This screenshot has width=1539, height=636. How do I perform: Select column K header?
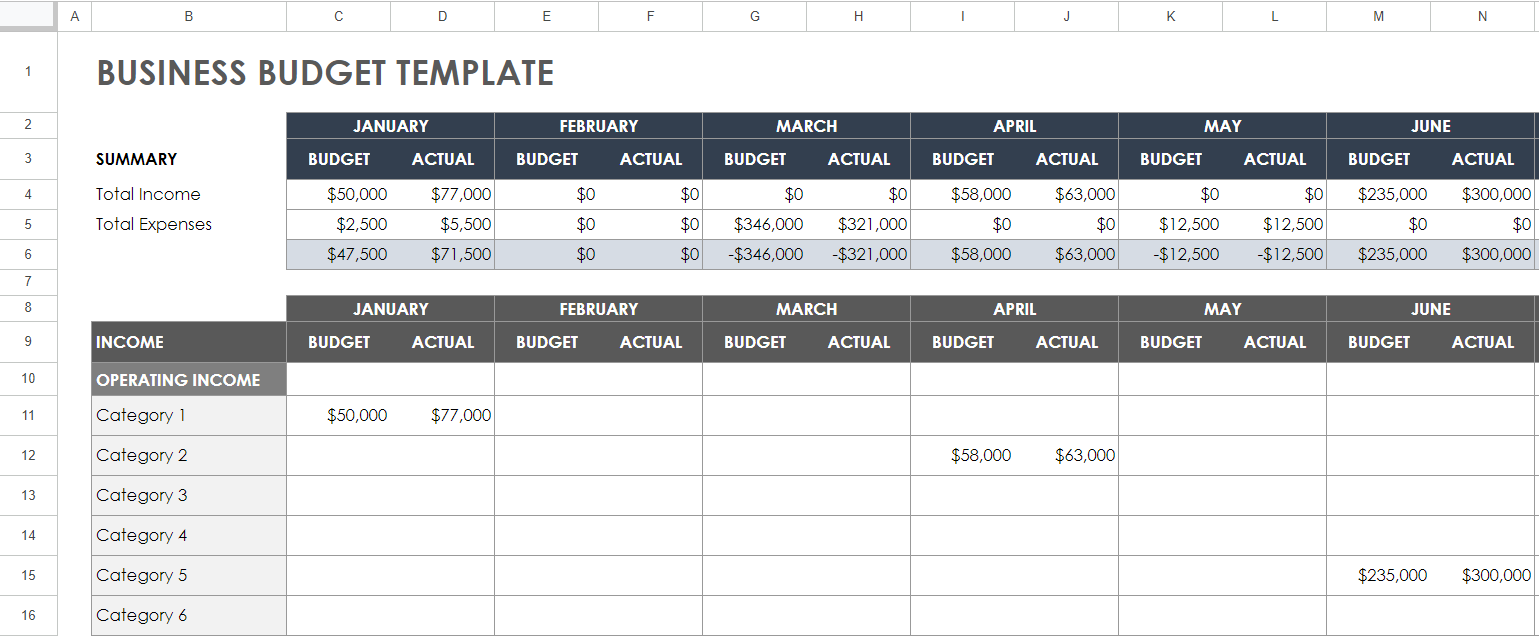tap(1170, 16)
